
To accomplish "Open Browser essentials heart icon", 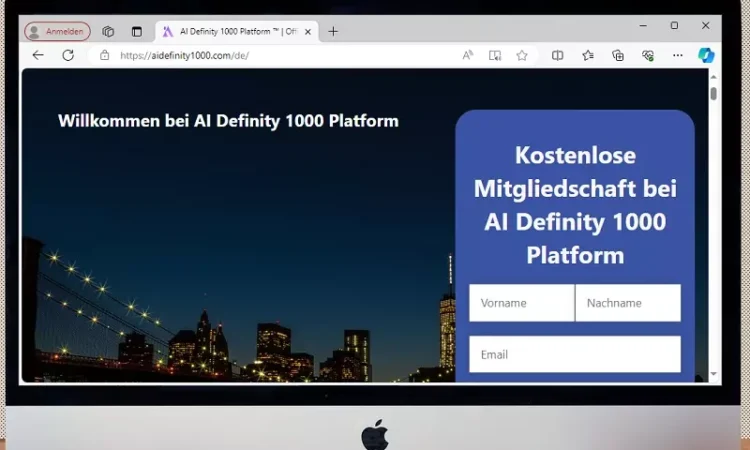I will click(x=648, y=55).
